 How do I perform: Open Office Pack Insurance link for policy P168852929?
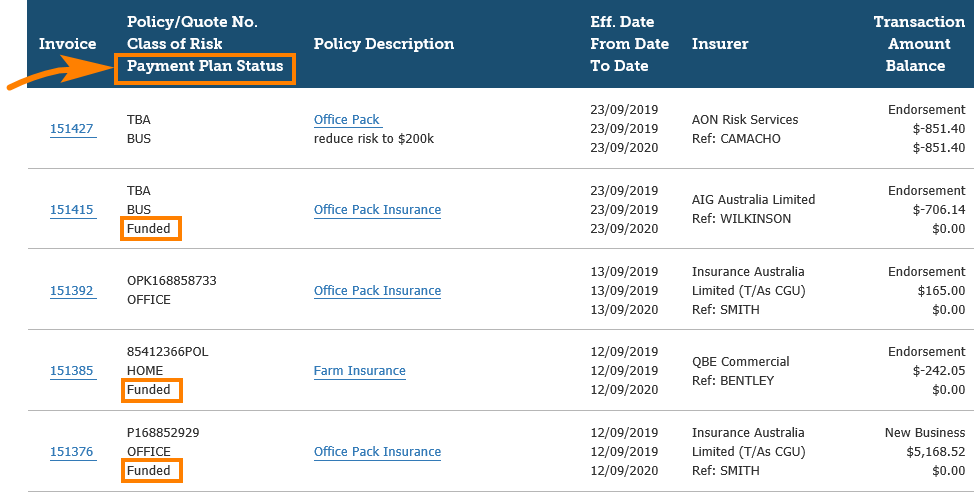pos(377,452)
